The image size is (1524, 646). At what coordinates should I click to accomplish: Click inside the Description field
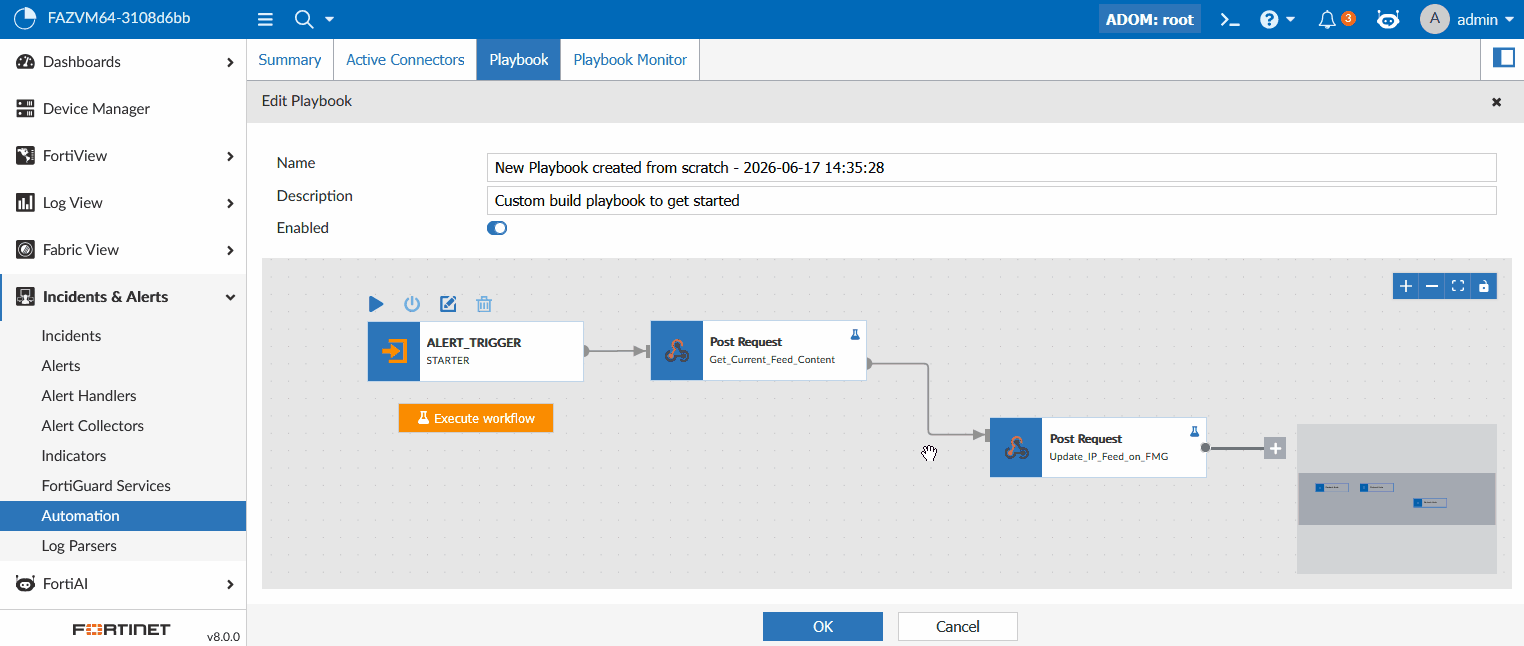991,200
